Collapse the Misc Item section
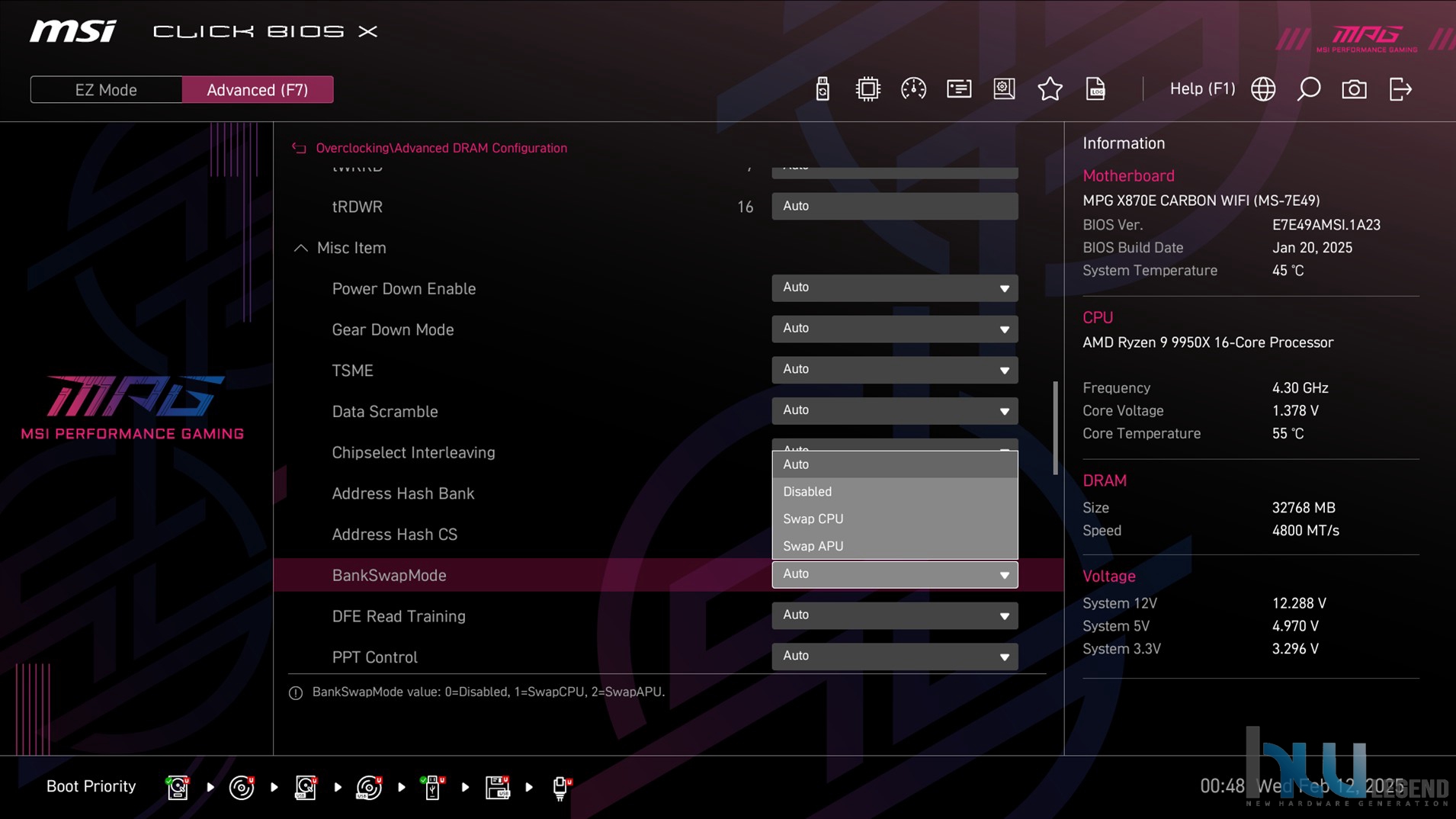1456x819 pixels. [301, 248]
